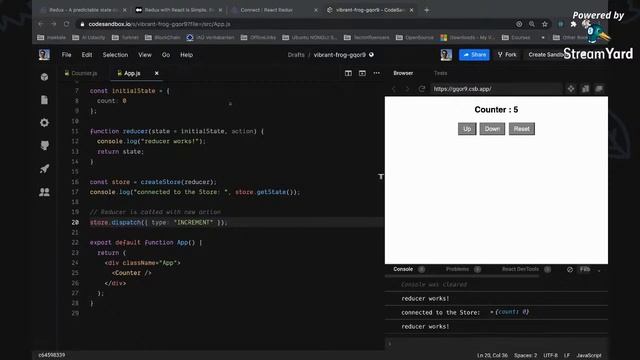
Task: Click the Fork button
Action: (x=507, y=55)
